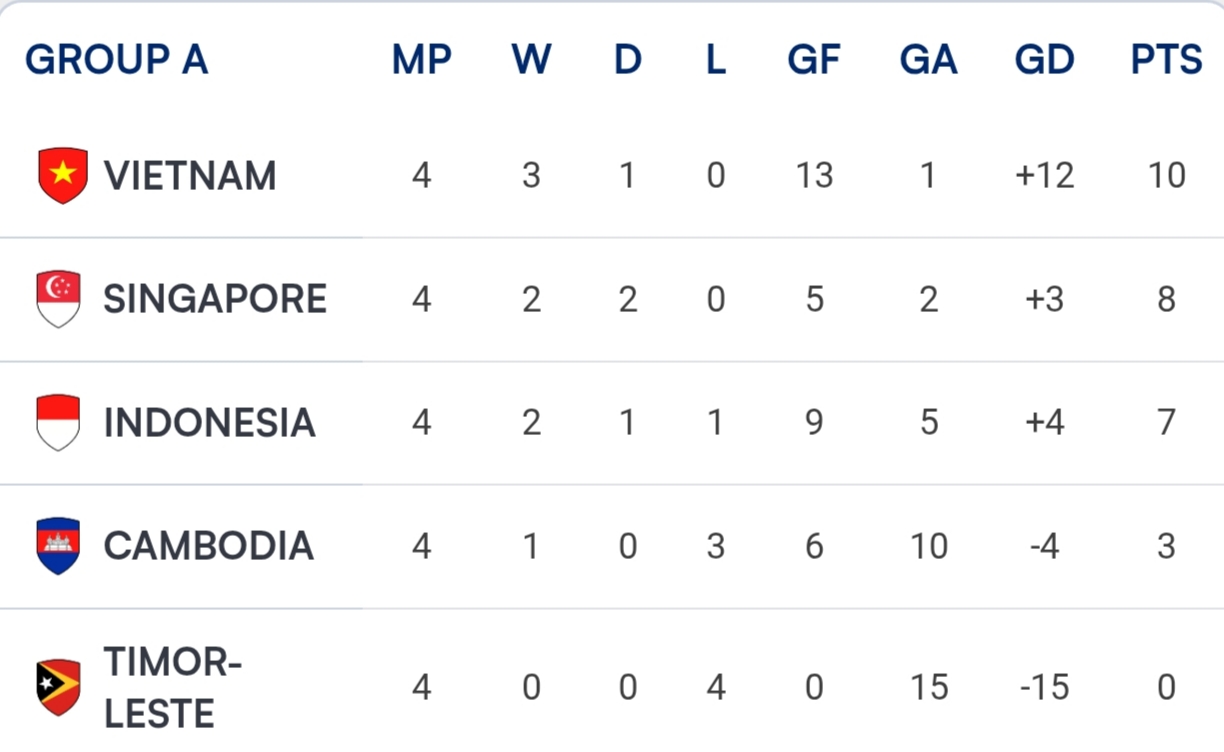This screenshot has height=752, width=1224.
Task: Click the Cambodia flag shield icon
Action: click(x=58, y=546)
